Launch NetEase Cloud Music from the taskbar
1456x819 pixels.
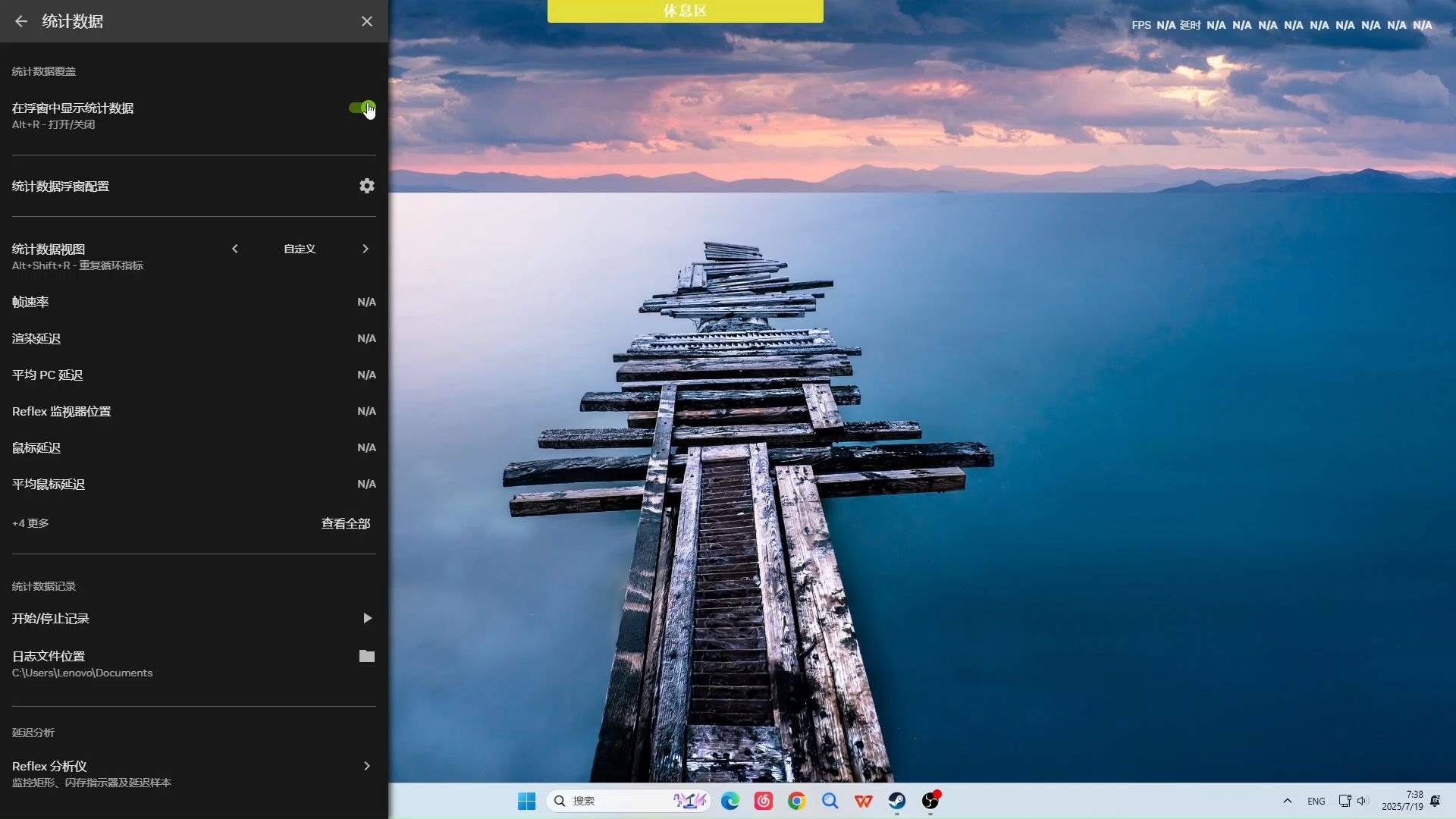point(764,801)
